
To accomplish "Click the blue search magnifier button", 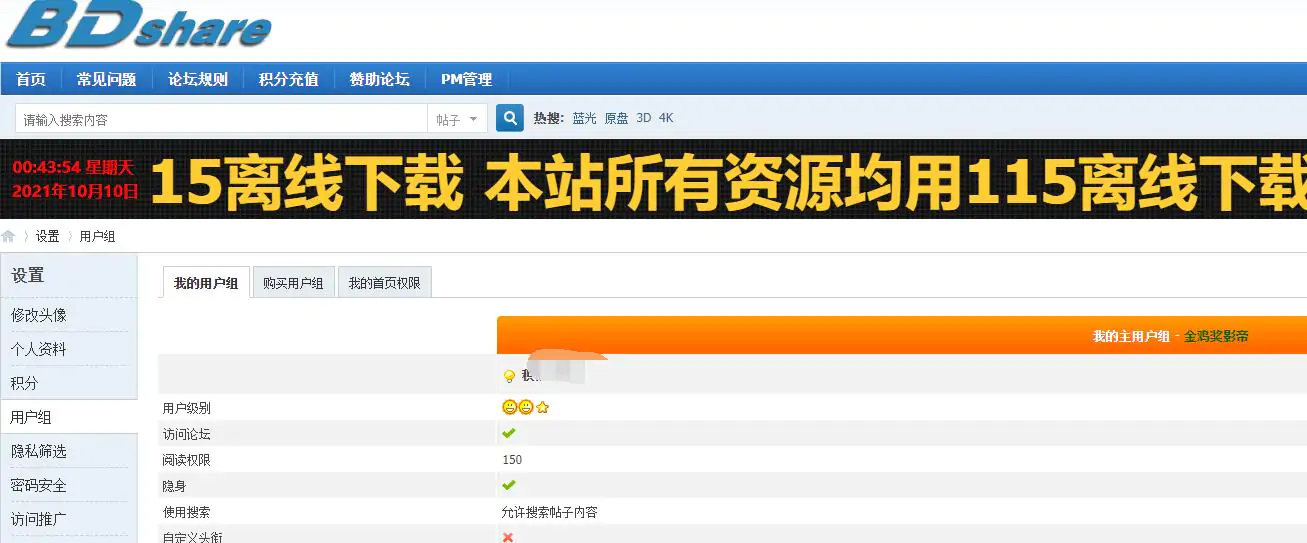I will coord(510,118).
